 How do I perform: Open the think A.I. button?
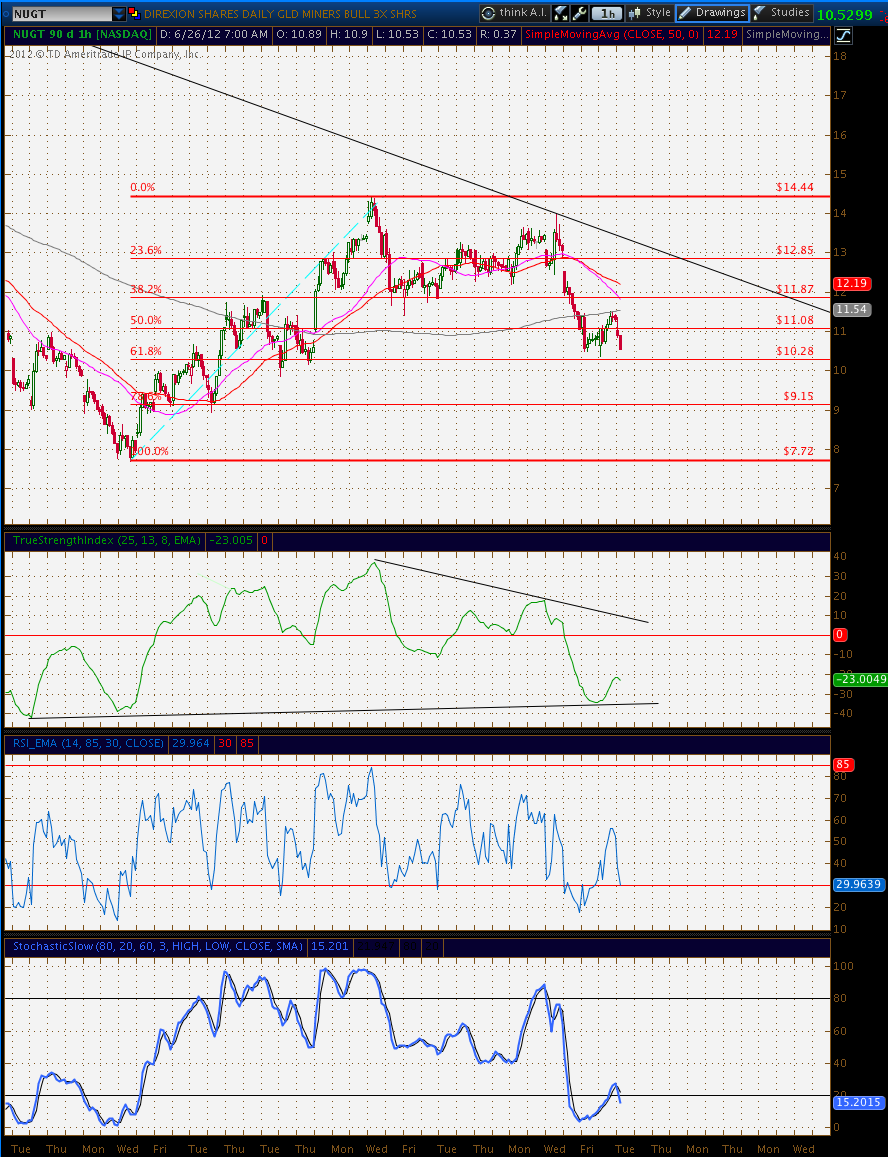coord(514,13)
